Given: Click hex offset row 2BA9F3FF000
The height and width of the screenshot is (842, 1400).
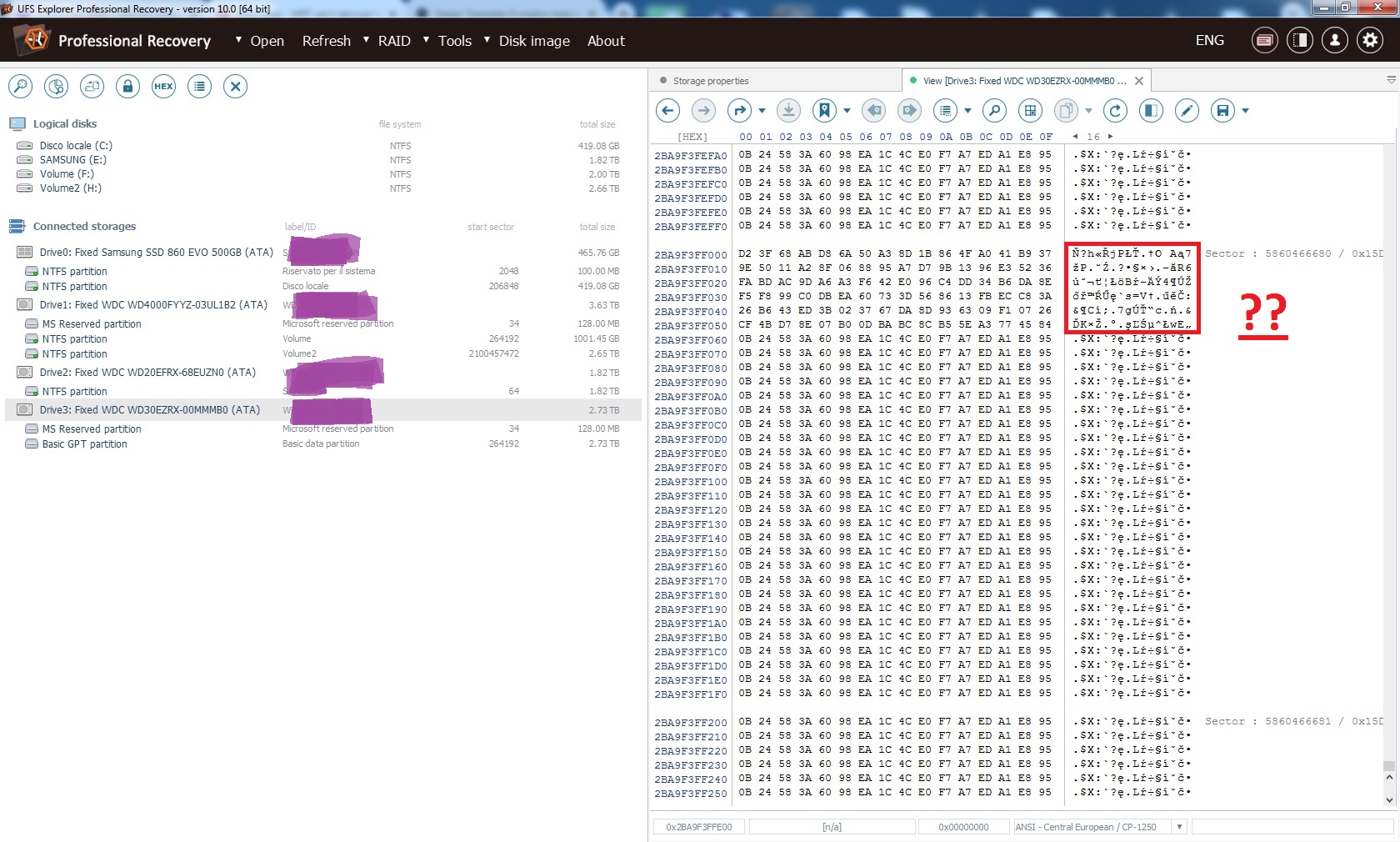Looking at the screenshot, I should [x=690, y=254].
